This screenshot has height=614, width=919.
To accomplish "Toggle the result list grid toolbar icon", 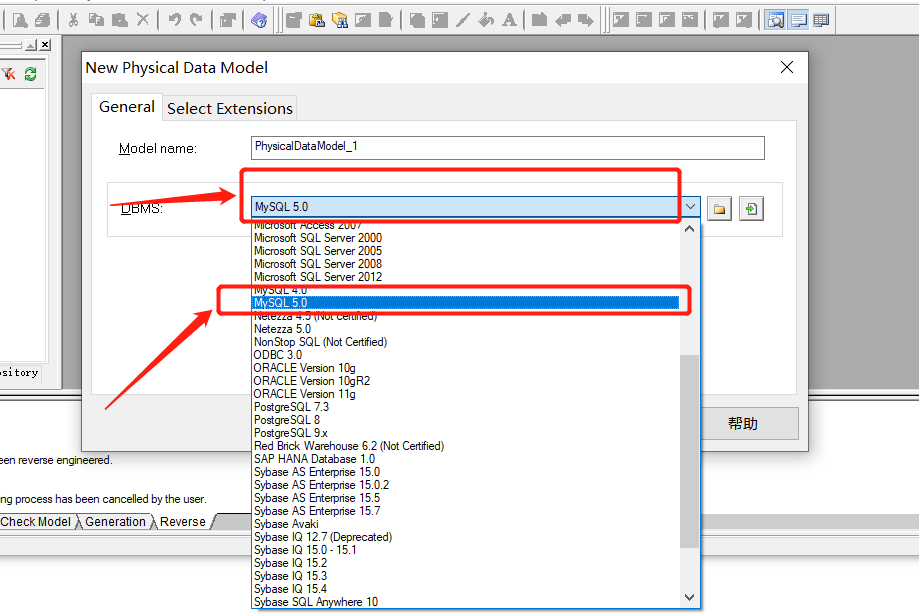I will tap(821, 19).
